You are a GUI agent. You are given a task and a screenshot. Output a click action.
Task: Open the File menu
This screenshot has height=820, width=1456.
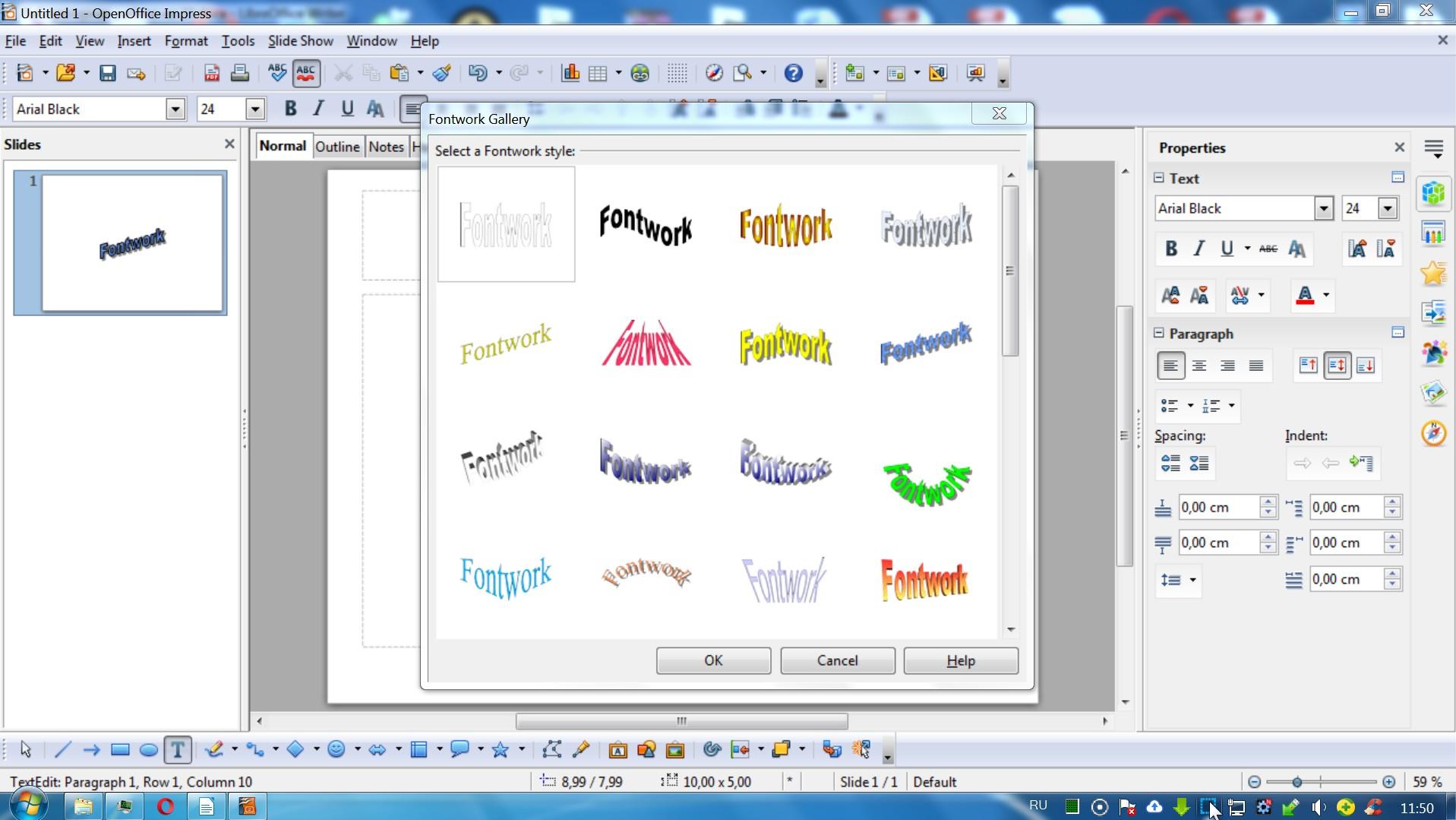[15, 41]
